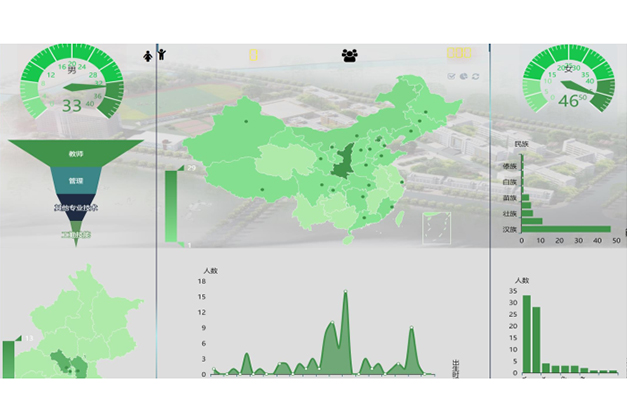This screenshot has height=413, width=627.
Task: Click the 白族 axis label
Action: [510, 182]
